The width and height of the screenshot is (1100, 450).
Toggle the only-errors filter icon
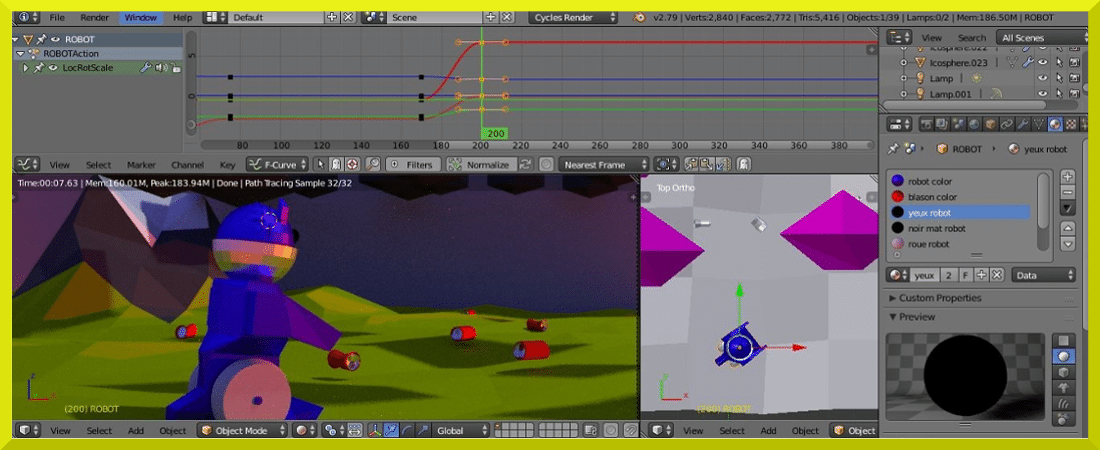(351, 164)
